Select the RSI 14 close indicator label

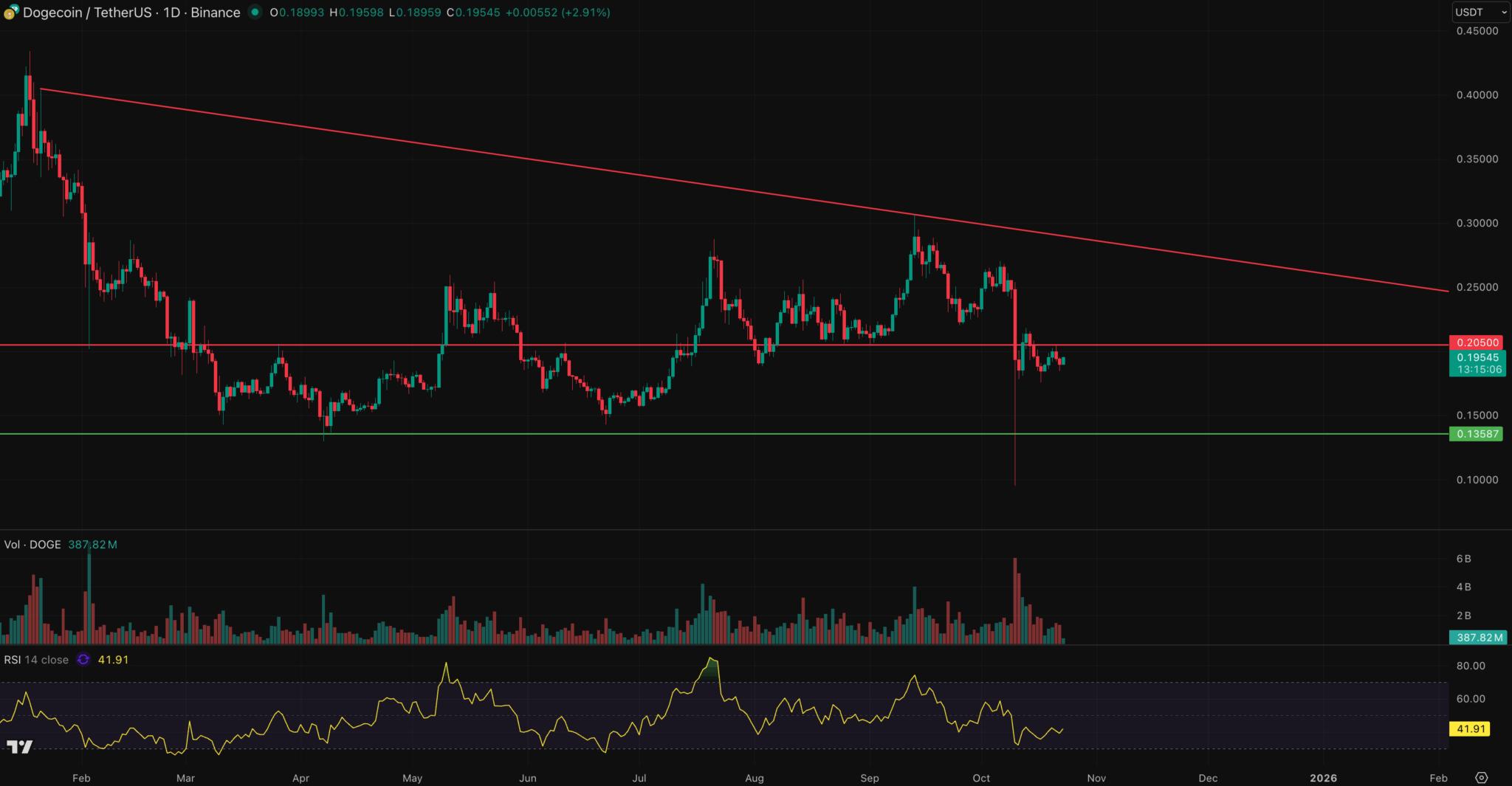click(36, 660)
